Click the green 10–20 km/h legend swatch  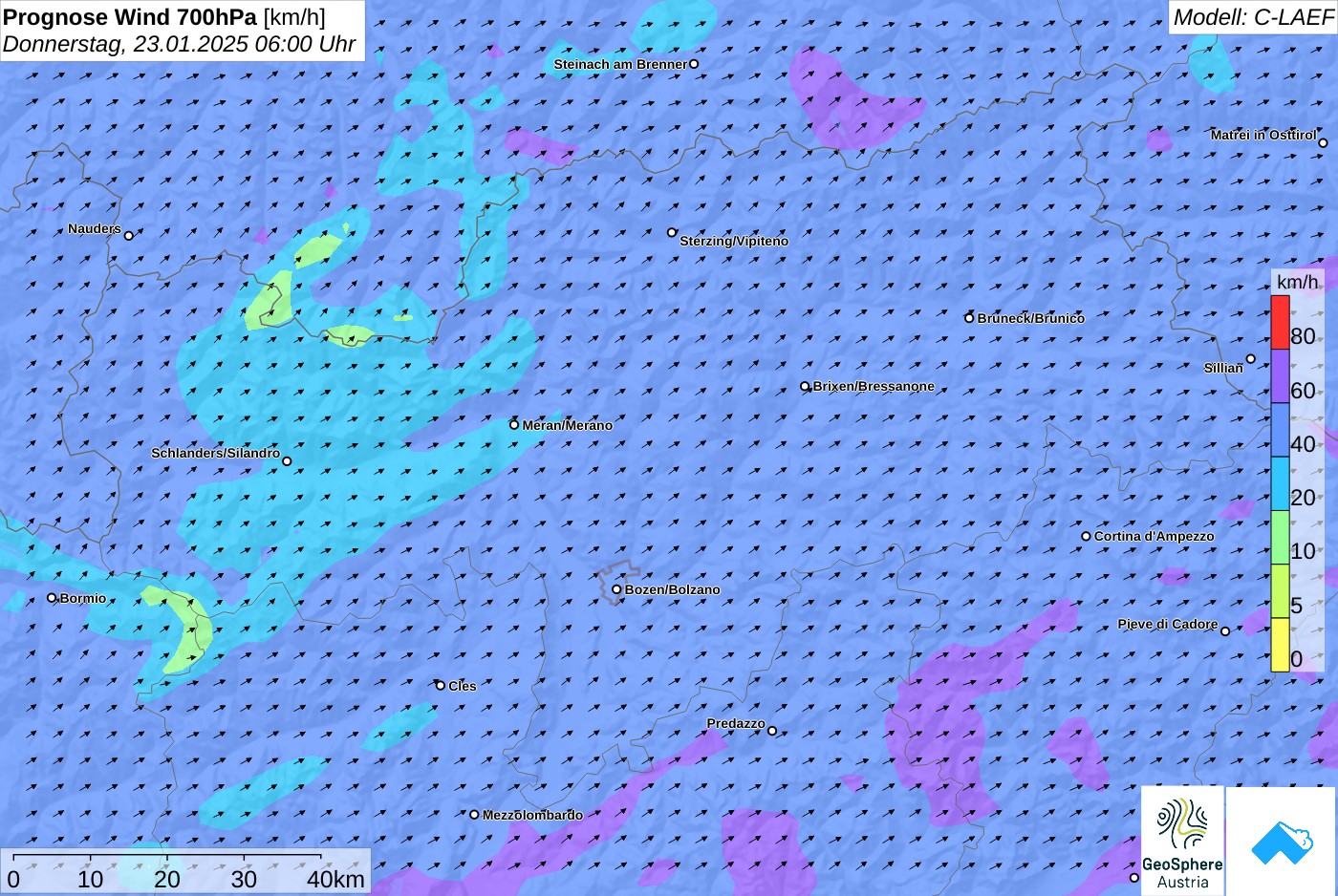tap(1280, 538)
